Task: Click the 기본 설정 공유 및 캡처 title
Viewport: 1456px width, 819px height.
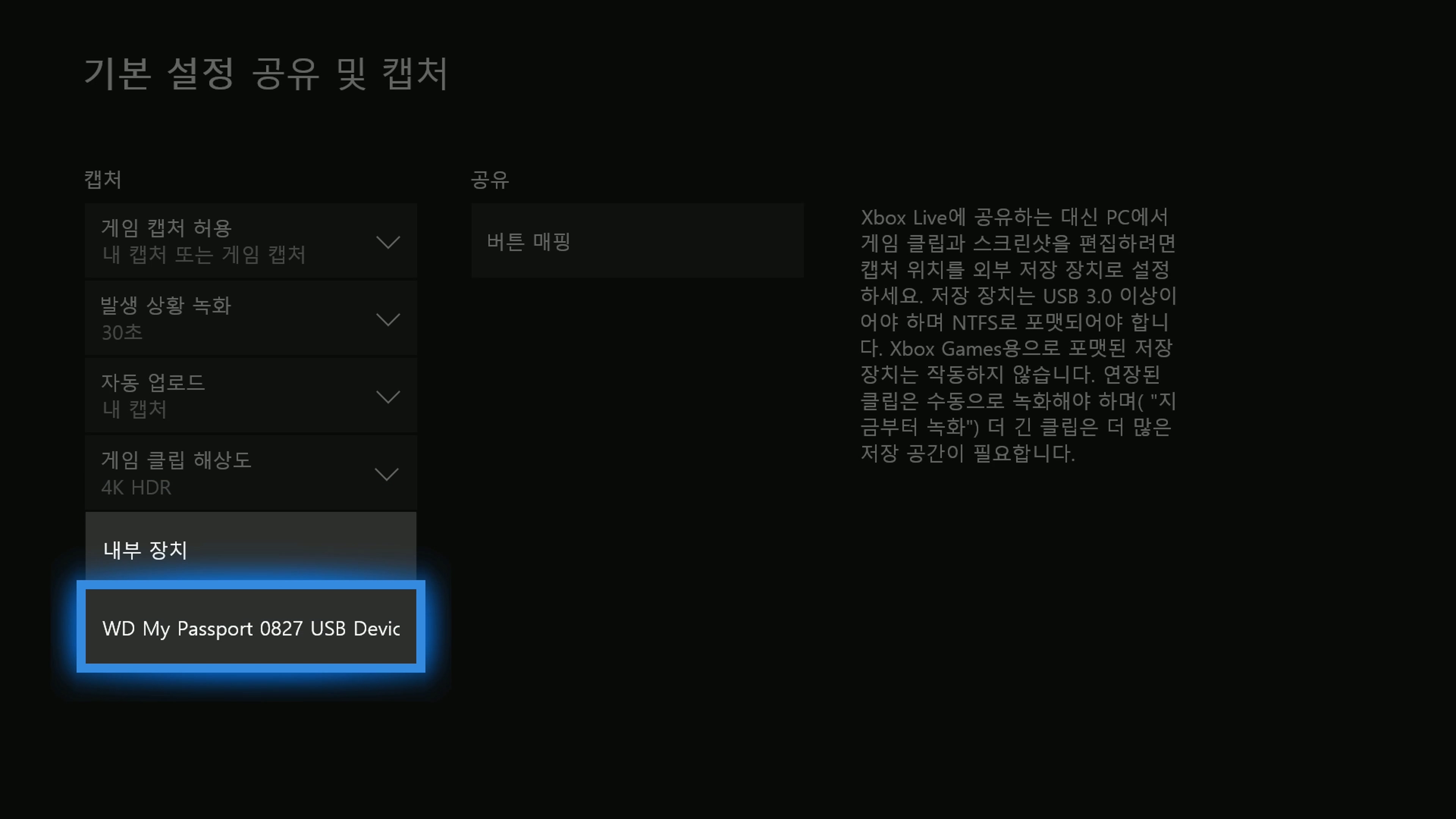Action: [x=266, y=74]
